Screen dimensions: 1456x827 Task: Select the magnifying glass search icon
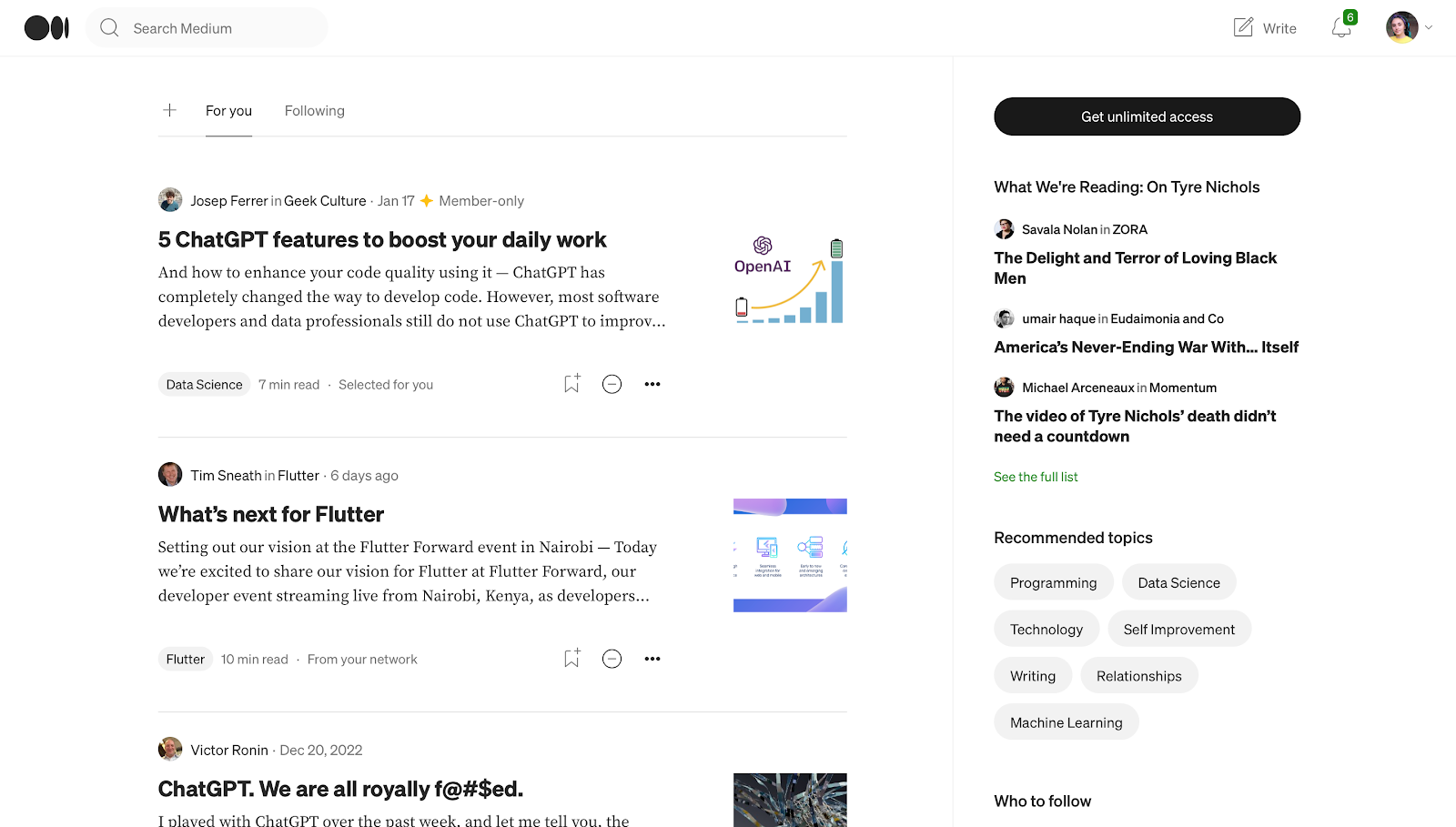point(109,27)
